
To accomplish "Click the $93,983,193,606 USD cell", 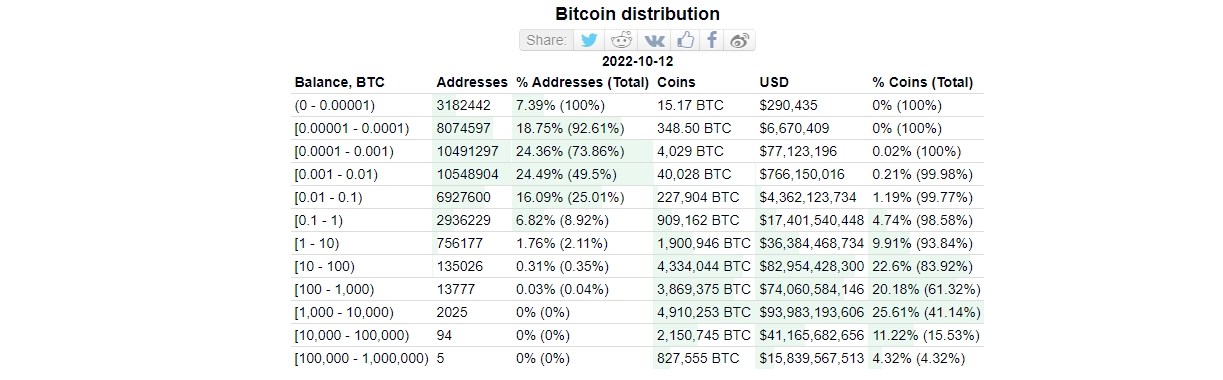I will tap(812, 312).
